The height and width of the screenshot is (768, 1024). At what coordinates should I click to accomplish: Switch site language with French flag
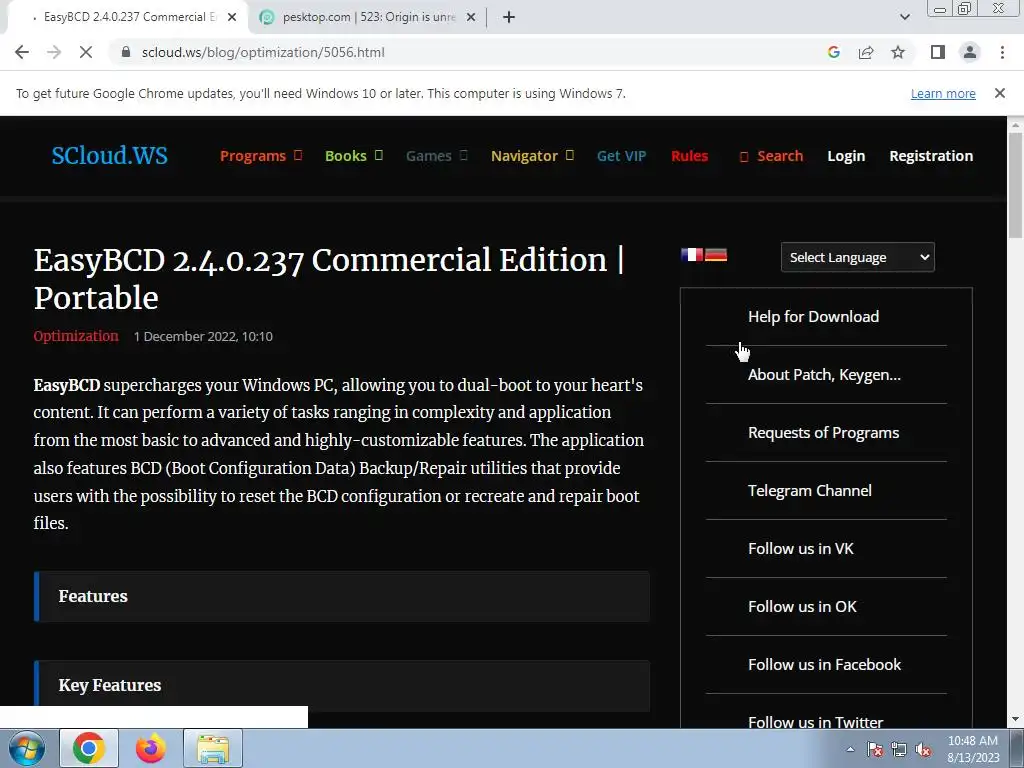tap(692, 255)
